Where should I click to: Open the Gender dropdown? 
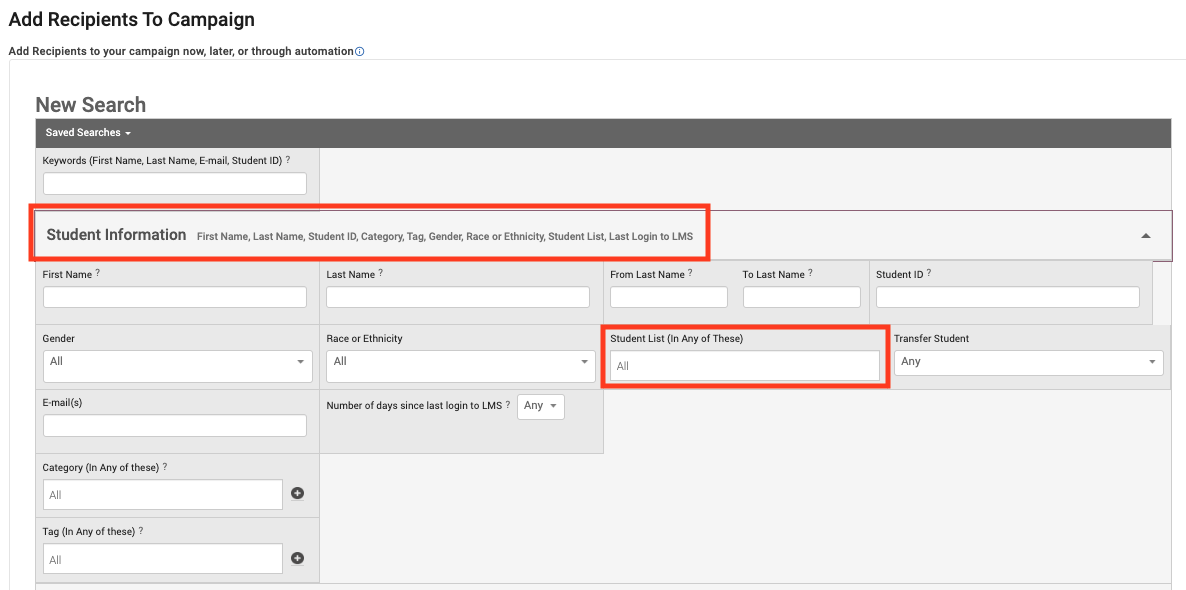[x=178, y=366]
